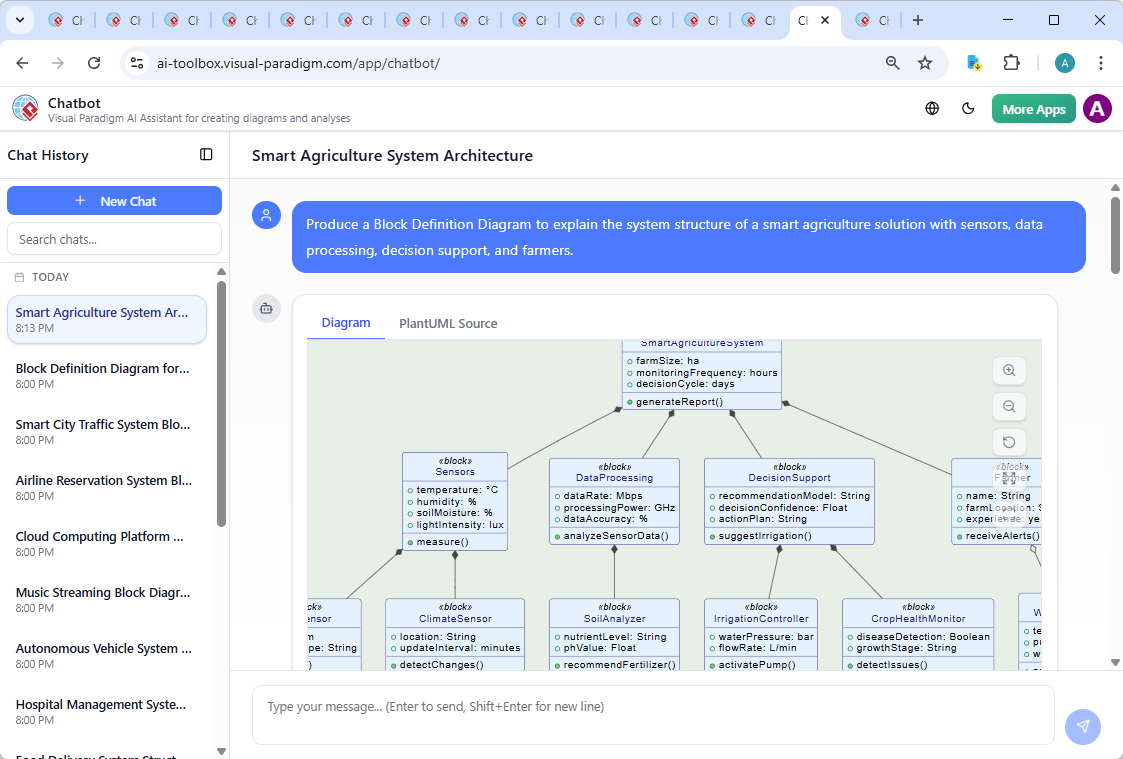Open the Chrome extensions puzzle icon

pyautogui.click(x=1011, y=62)
